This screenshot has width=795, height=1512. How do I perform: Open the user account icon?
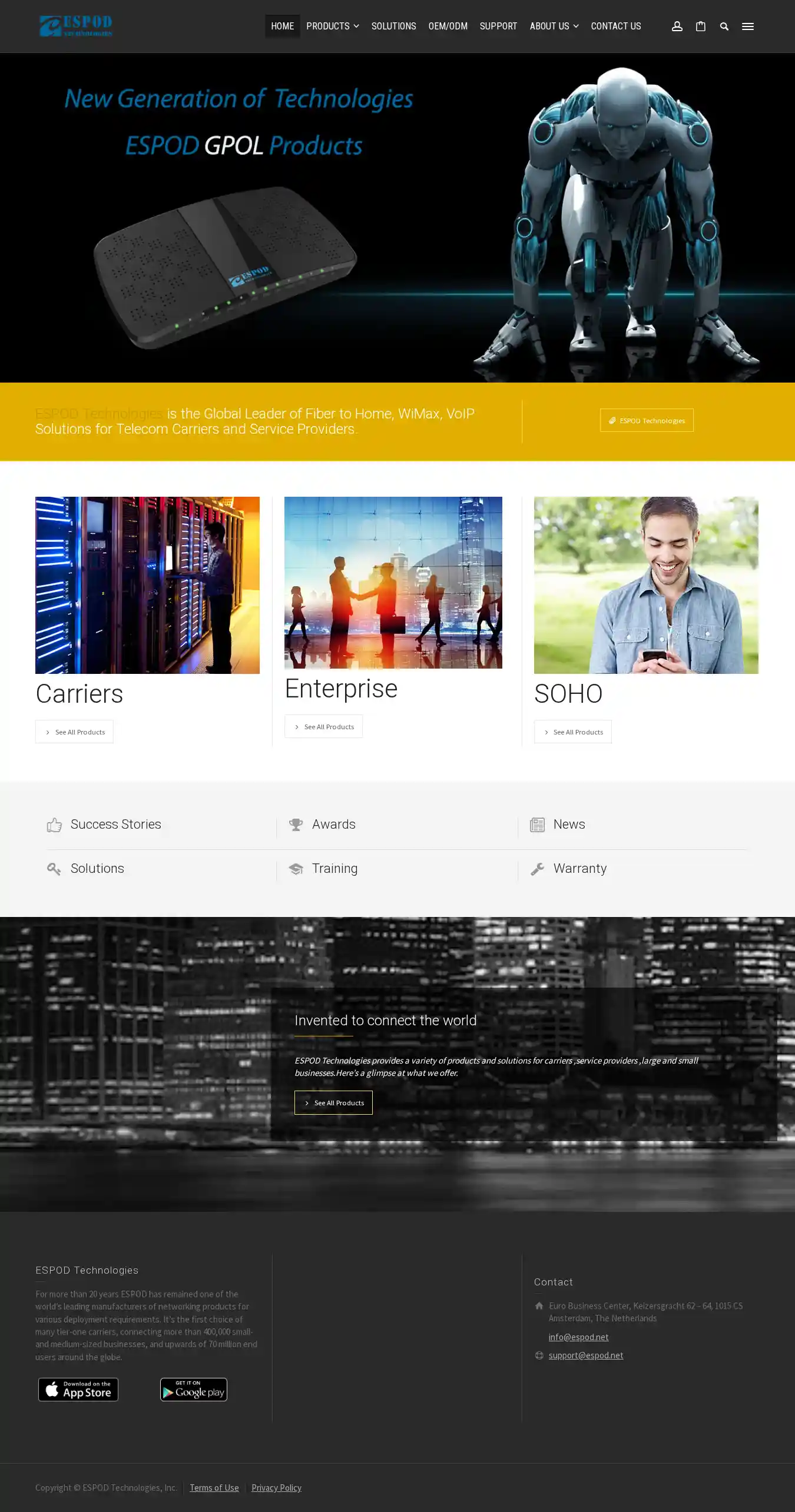(677, 26)
